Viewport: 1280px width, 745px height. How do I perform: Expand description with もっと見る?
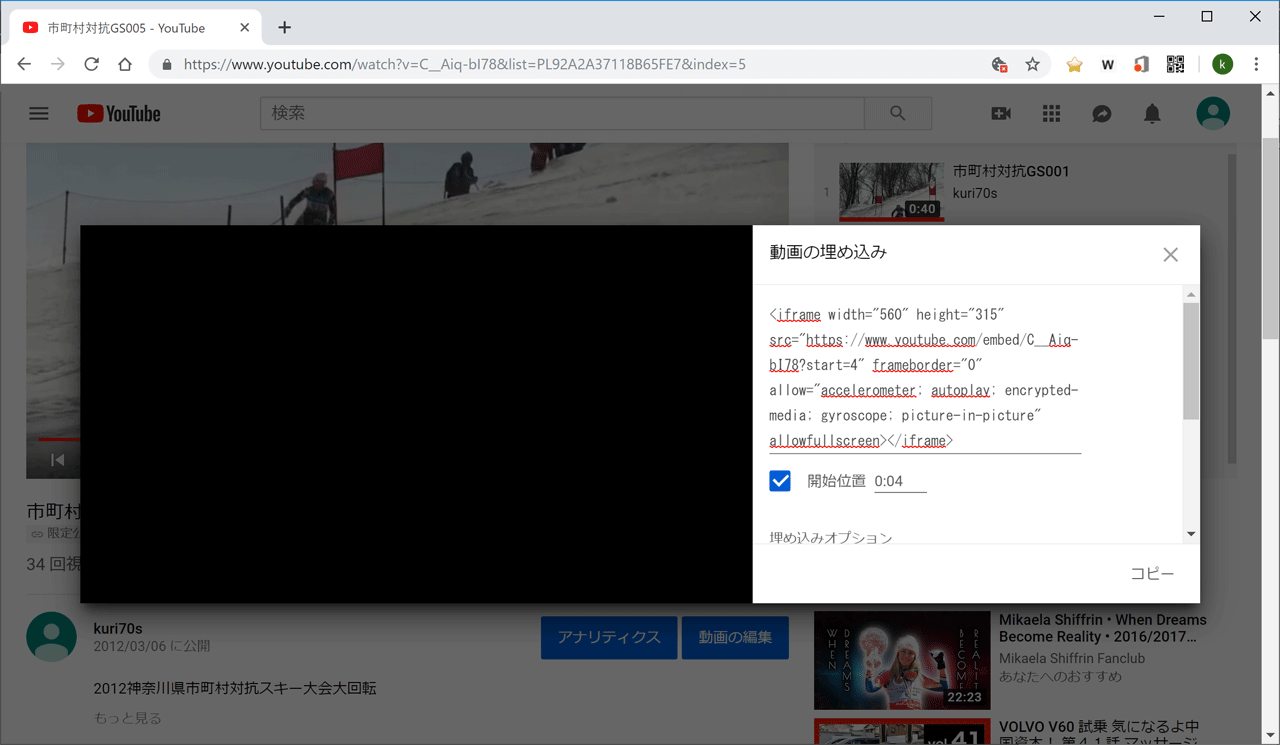tap(127, 718)
